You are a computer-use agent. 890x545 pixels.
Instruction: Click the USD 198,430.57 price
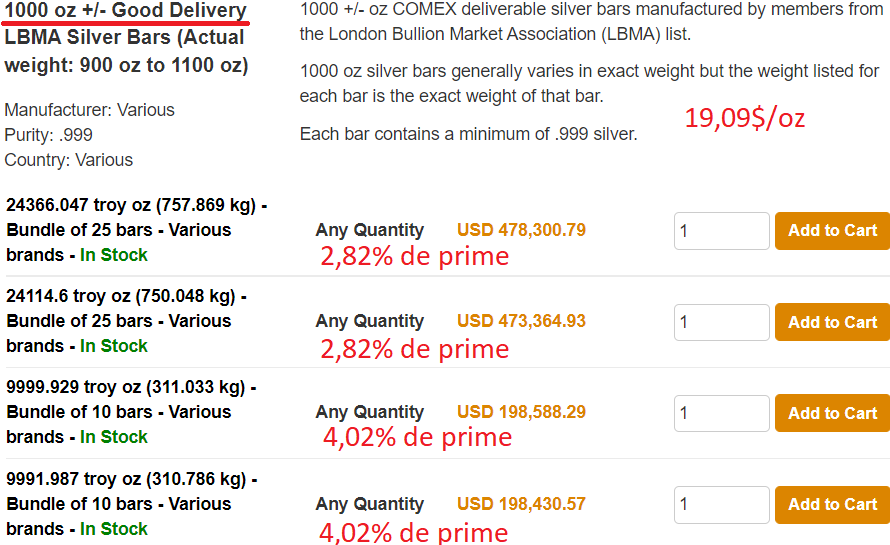[x=521, y=504]
